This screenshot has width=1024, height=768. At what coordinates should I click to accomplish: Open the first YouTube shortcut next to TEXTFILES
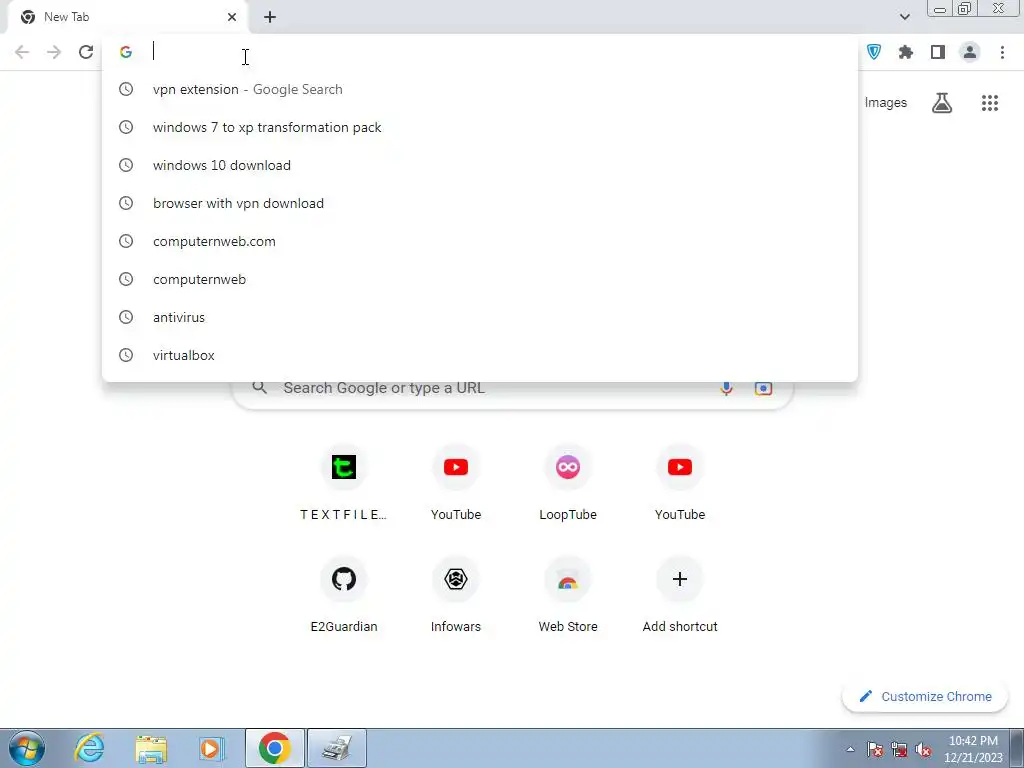tap(456, 484)
